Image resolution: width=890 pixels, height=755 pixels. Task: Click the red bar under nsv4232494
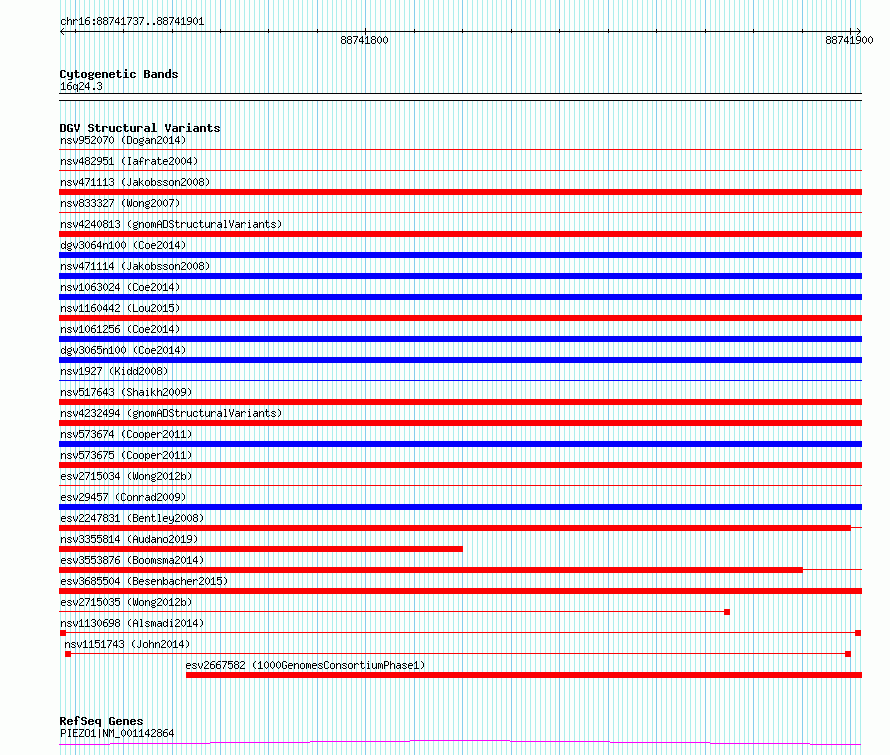pos(460,423)
